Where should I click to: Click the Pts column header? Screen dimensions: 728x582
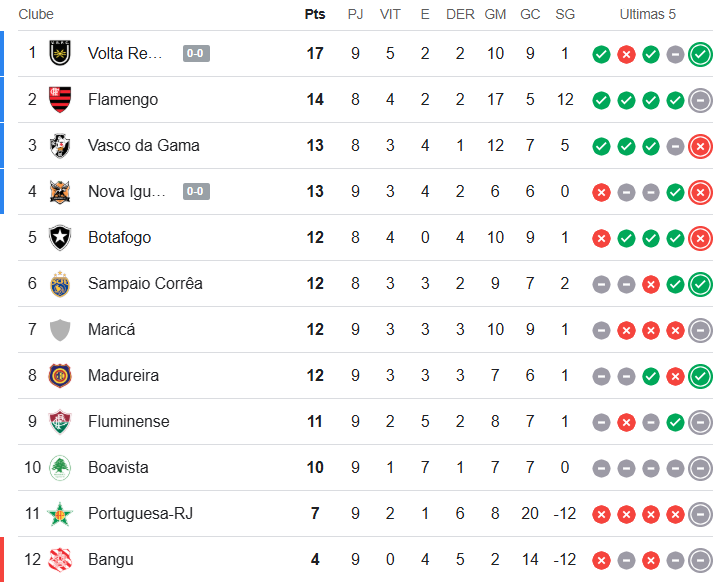coord(315,14)
